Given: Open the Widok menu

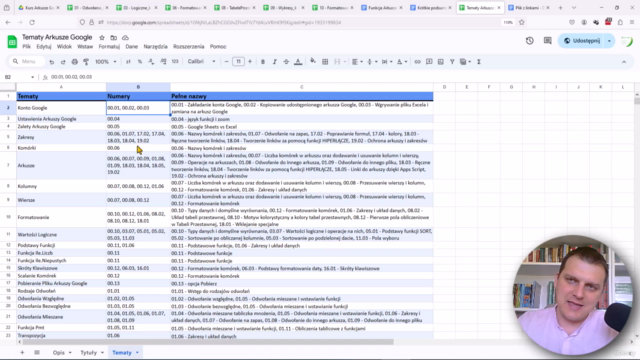Looking at the screenshot, I should (x=64, y=47).
